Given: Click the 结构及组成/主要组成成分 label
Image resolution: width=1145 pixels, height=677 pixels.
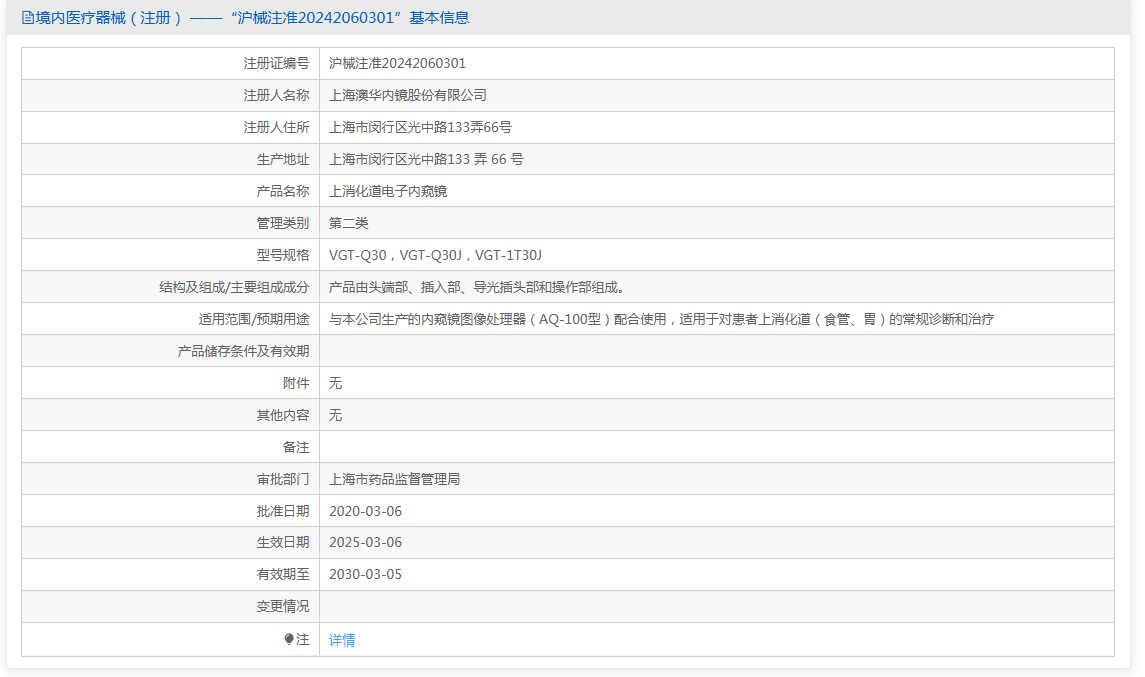Looking at the screenshot, I should click(x=234, y=287).
